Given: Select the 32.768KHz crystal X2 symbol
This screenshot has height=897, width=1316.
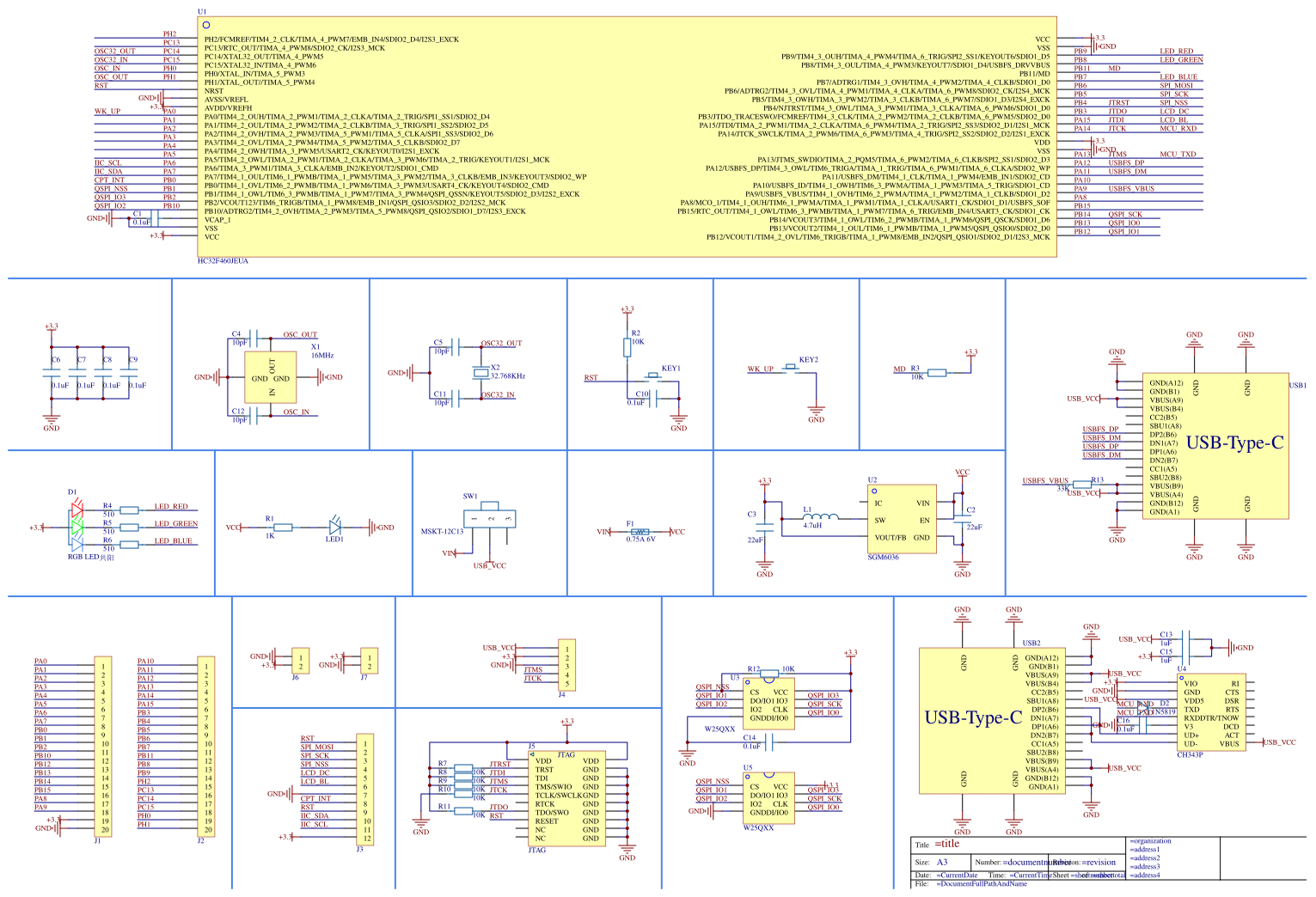Looking at the screenshot, I should (480, 372).
